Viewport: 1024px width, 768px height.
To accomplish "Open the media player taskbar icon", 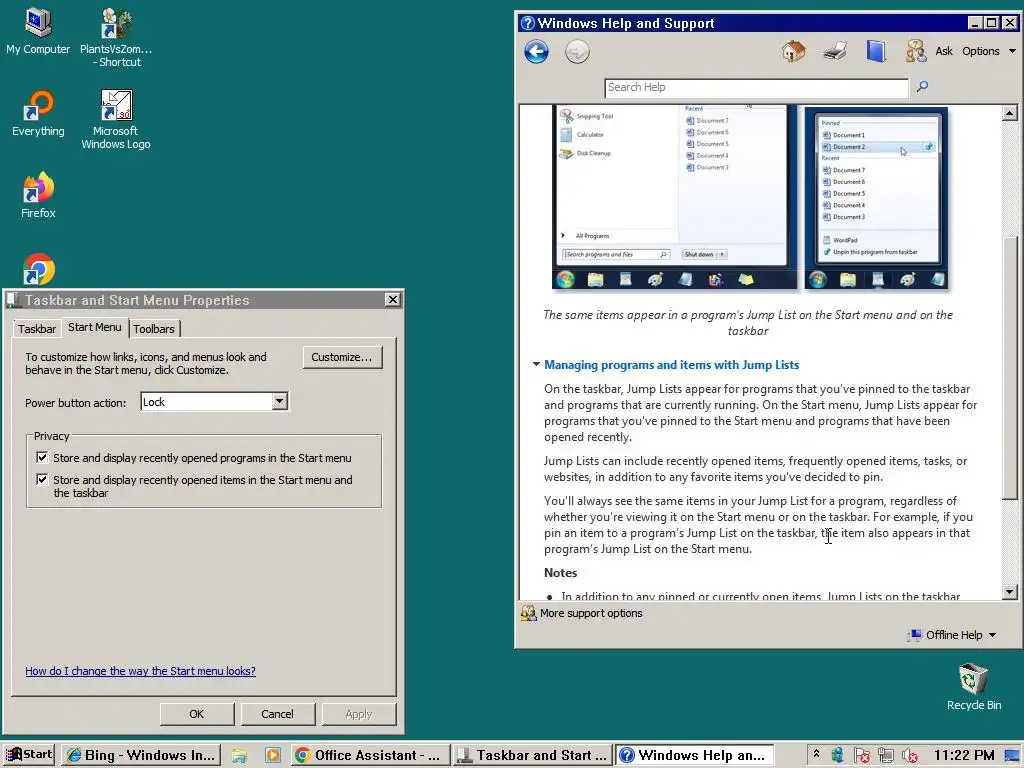I will tap(272, 756).
